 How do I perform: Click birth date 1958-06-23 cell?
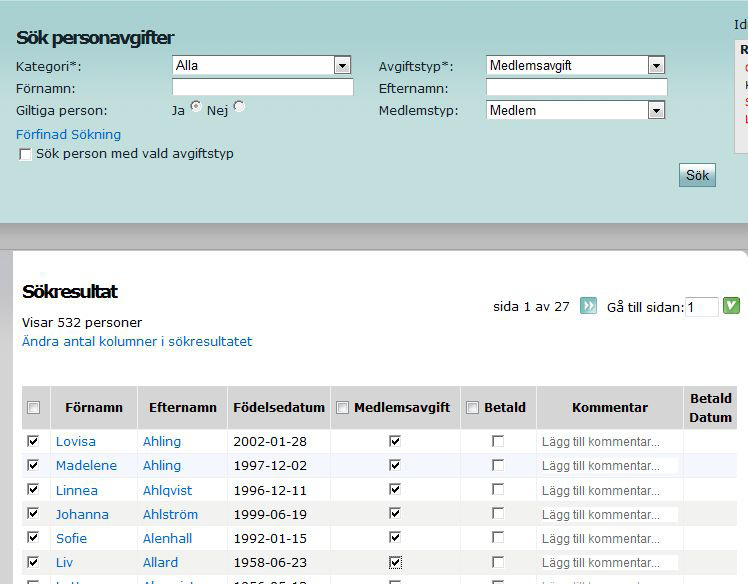[270, 563]
